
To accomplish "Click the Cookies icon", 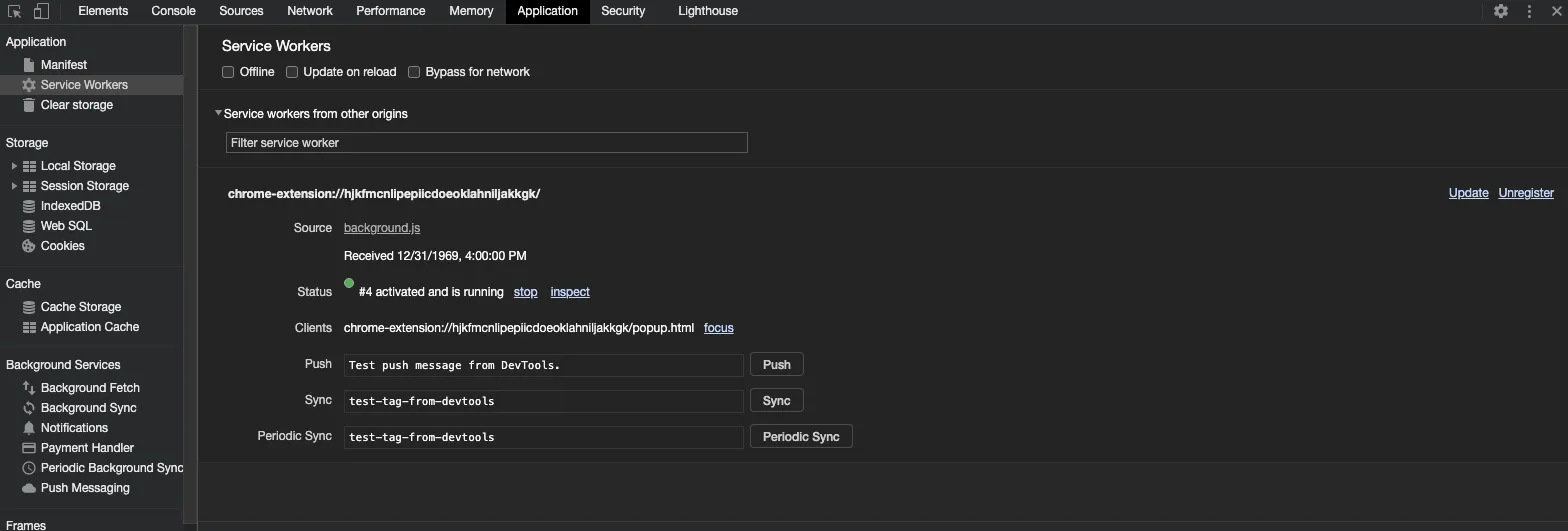I will tap(29, 246).
